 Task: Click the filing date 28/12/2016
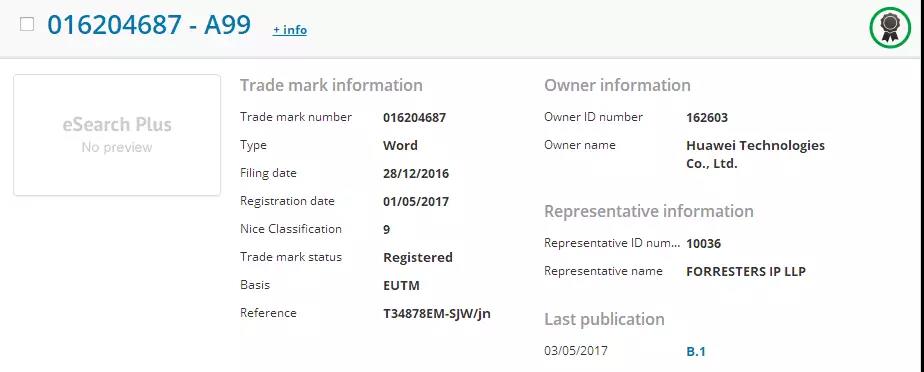[416, 174]
